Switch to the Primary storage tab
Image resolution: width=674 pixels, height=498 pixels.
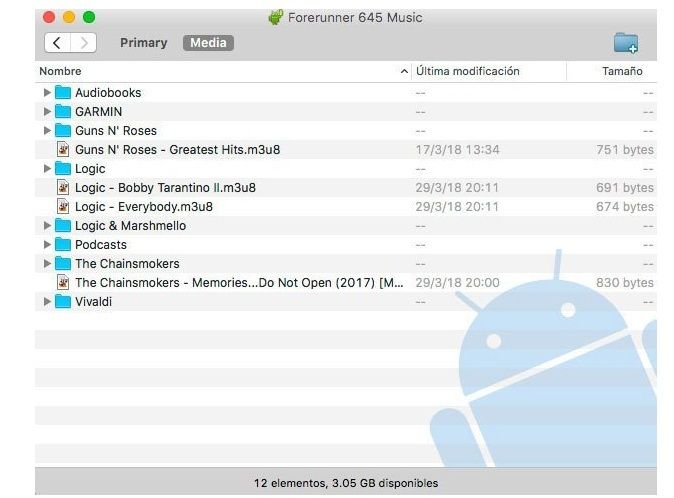(144, 43)
